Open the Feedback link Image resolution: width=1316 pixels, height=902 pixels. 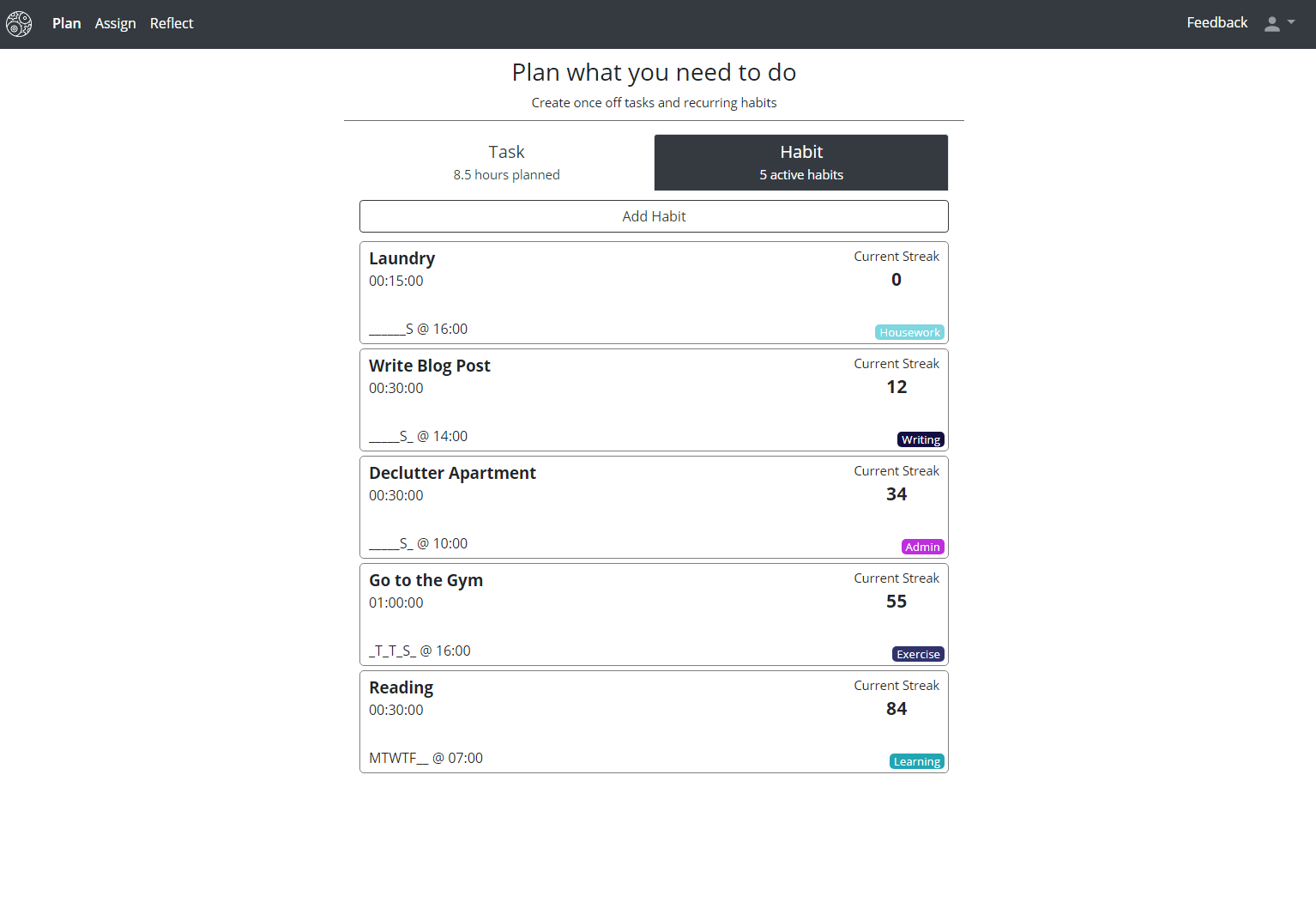pyautogui.click(x=1216, y=23)
